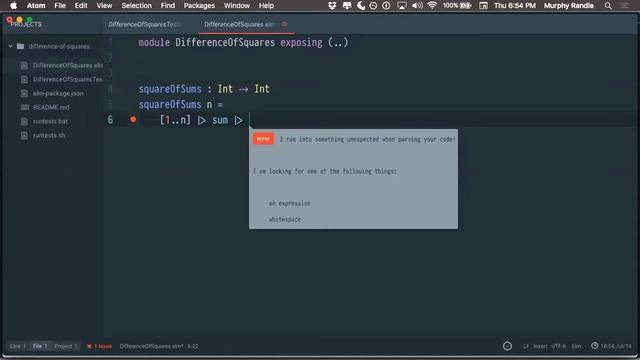Click the '1 Issue' linter indicator
This screenshot has width=640, height=360.
click(99, 346)
